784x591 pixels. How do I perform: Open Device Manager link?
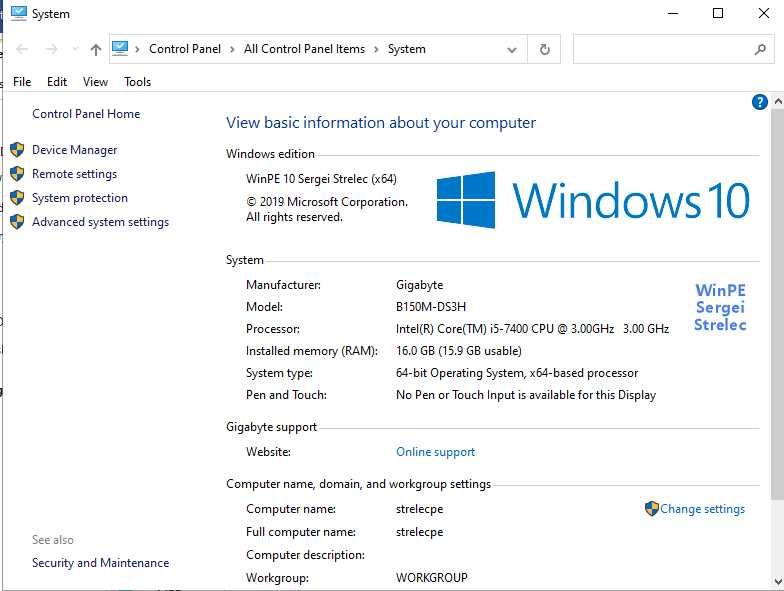(74, 150)
